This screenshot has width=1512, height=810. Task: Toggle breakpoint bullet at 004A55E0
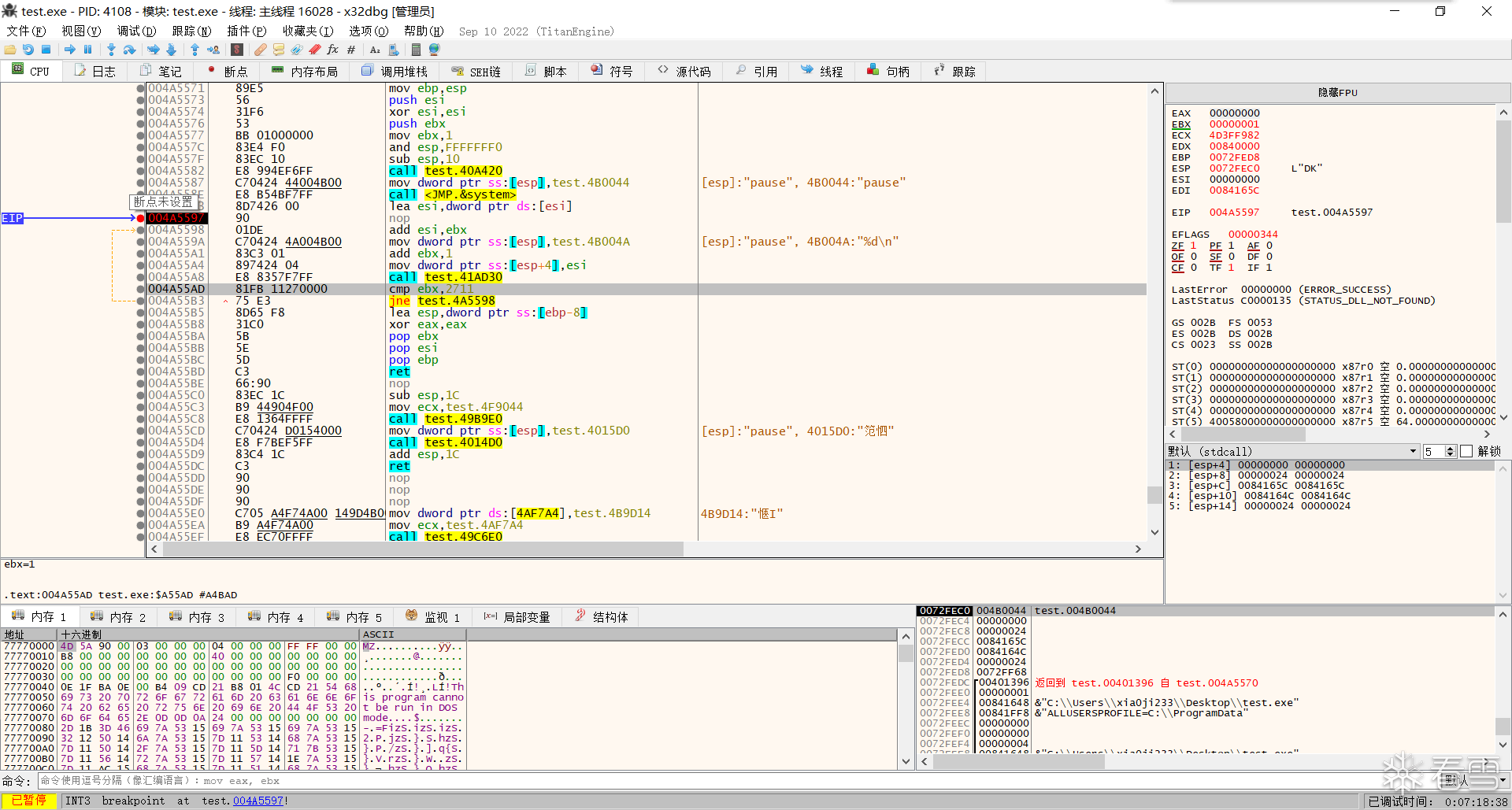(x=141, y=513)
